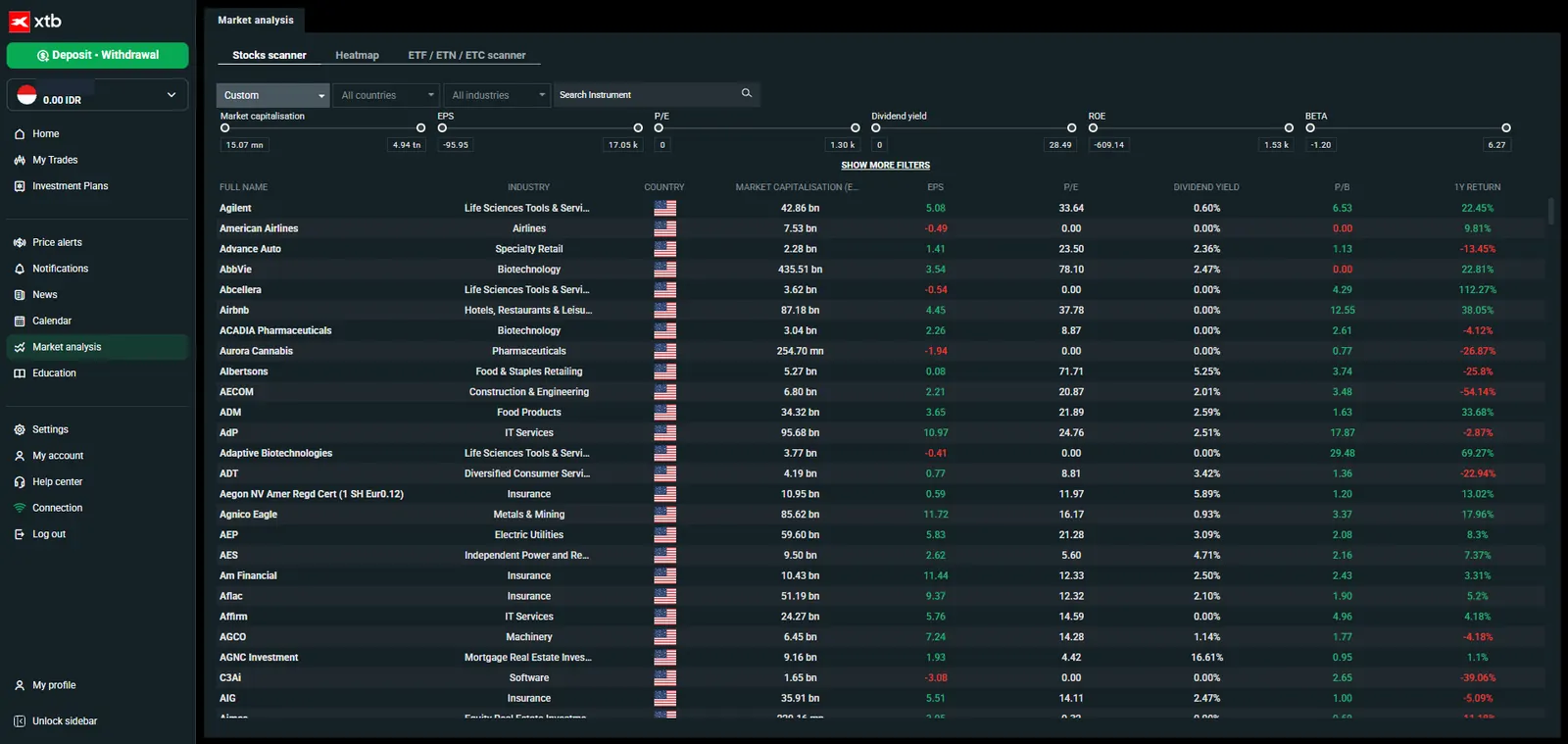The image size is (1568, 744).
Task: Open the News icon
Action: [x=20, y=295]
